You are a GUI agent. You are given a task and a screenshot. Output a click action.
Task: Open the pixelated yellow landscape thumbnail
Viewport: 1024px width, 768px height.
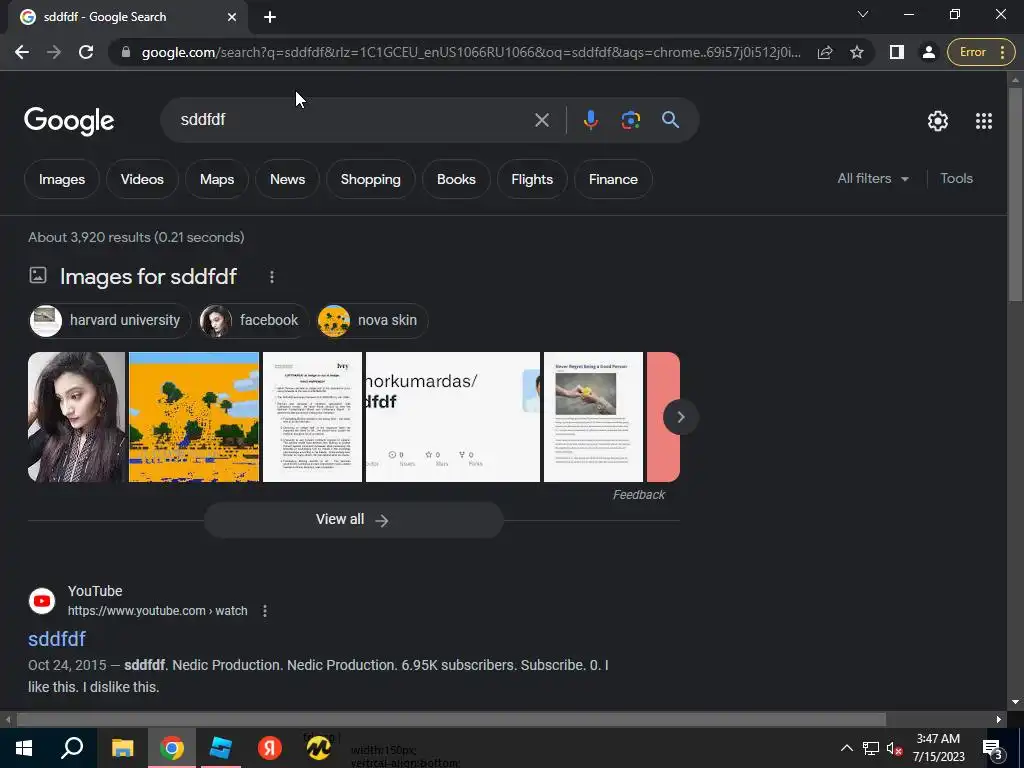(x=194, y=417)
